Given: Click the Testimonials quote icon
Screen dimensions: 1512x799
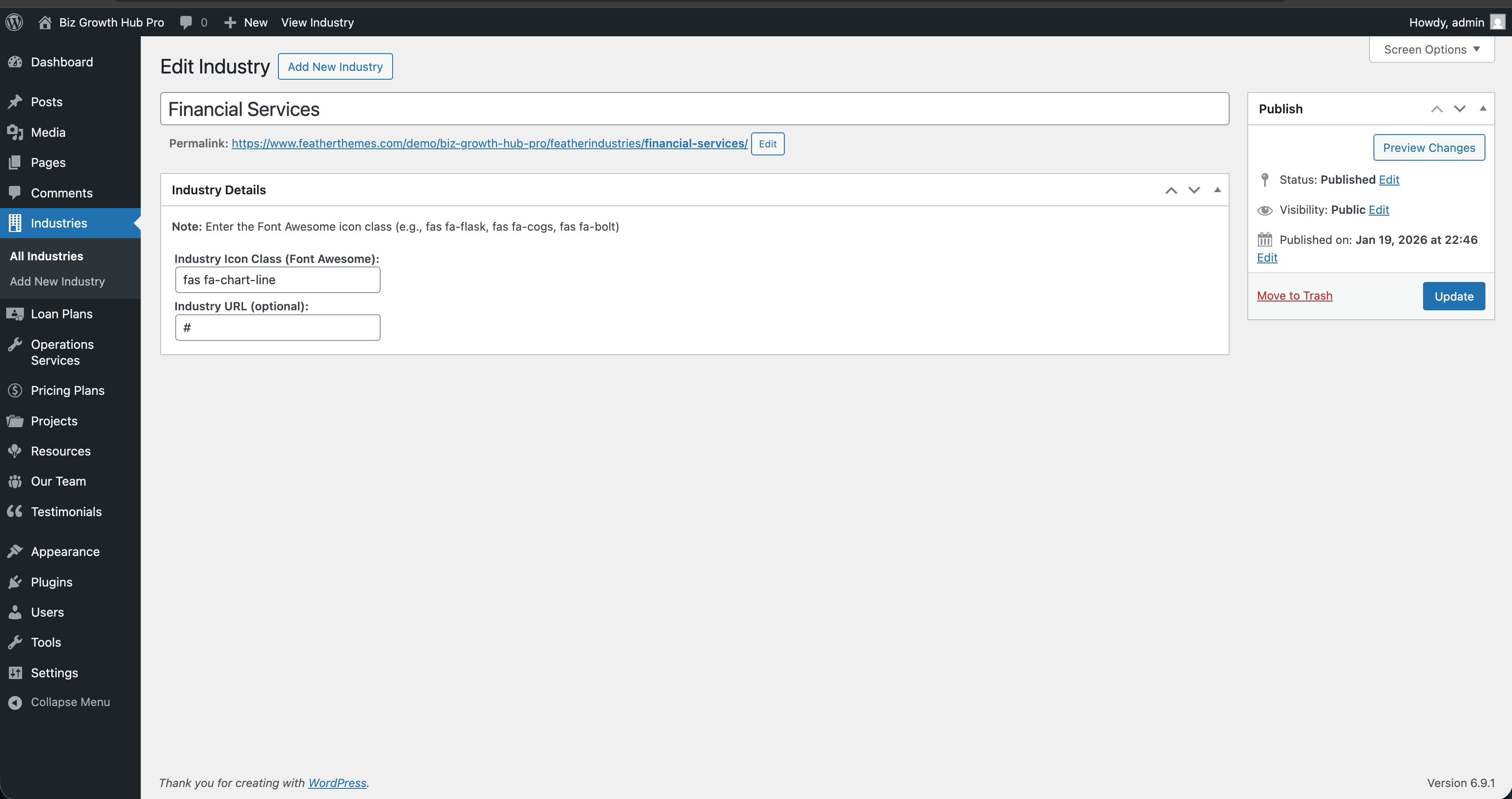Looking at the screenshot, I should [15, 512].
